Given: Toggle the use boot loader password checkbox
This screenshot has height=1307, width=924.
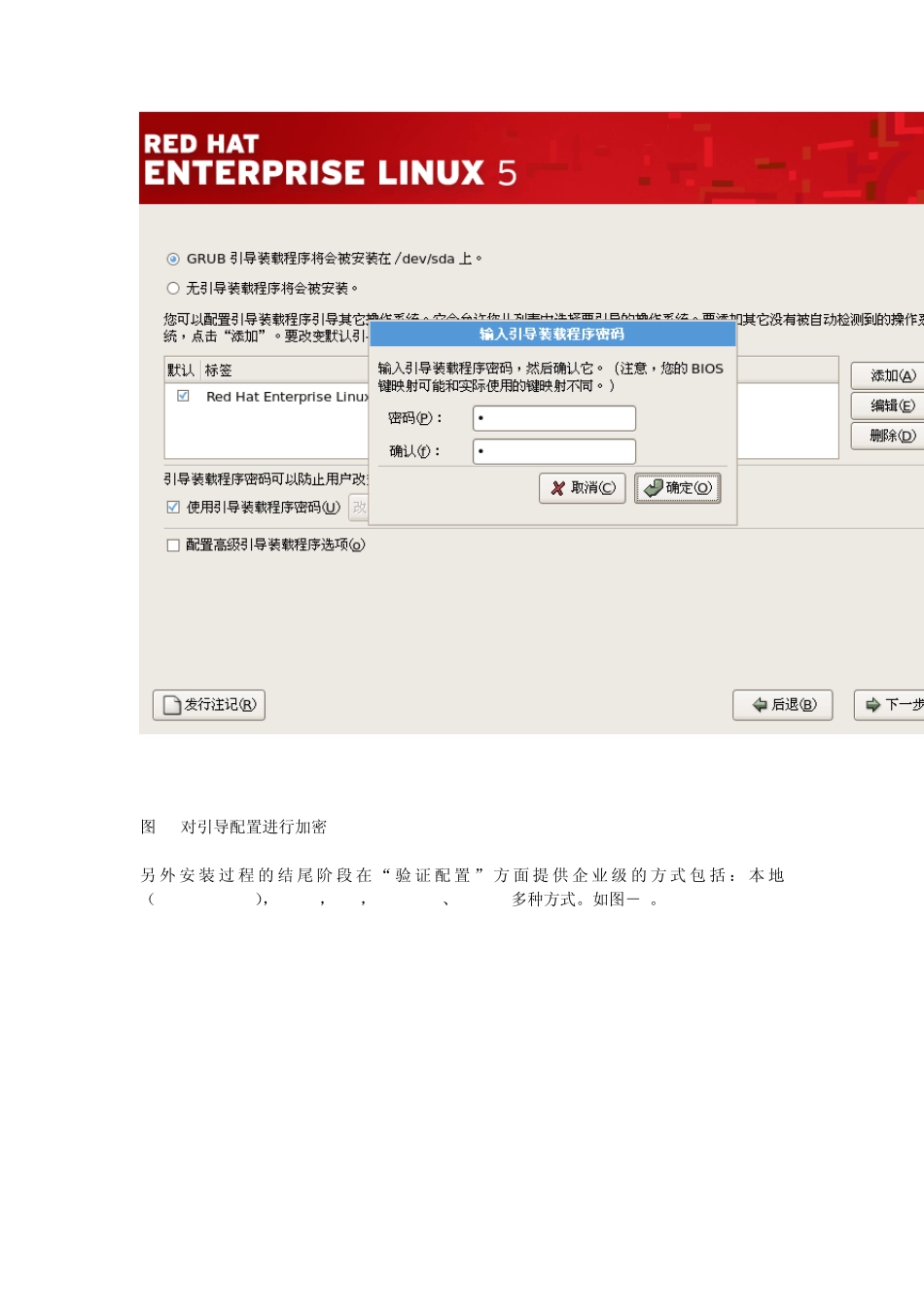Looking at the screenshot, I should [x=173, y=507].
